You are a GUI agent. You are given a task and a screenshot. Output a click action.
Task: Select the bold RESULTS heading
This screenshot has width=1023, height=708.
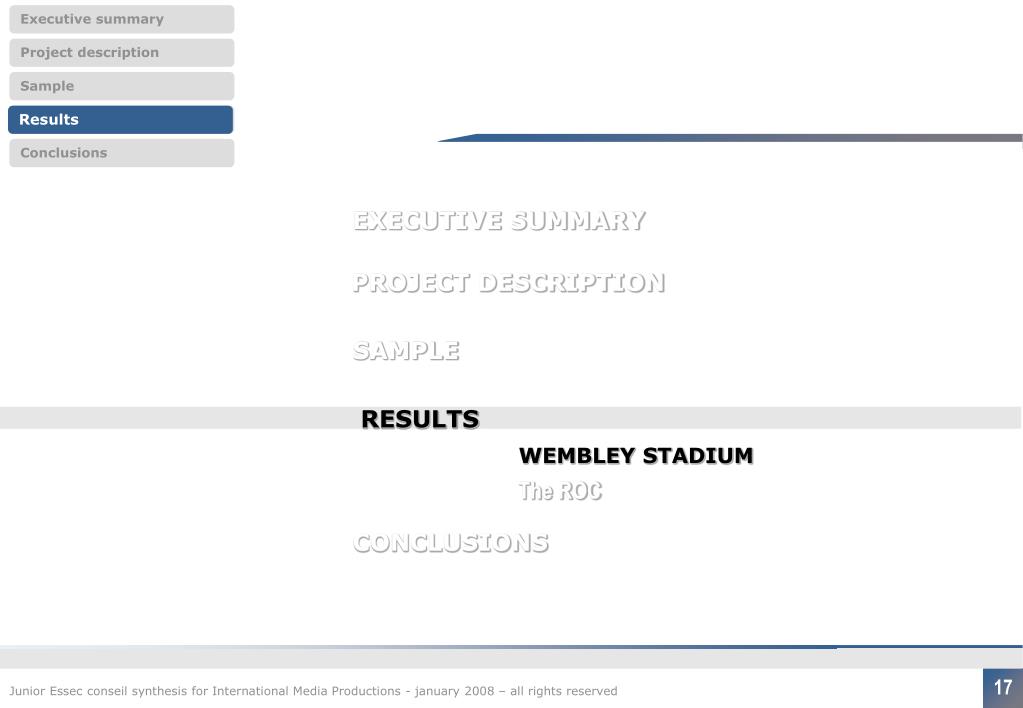[420, 419]
